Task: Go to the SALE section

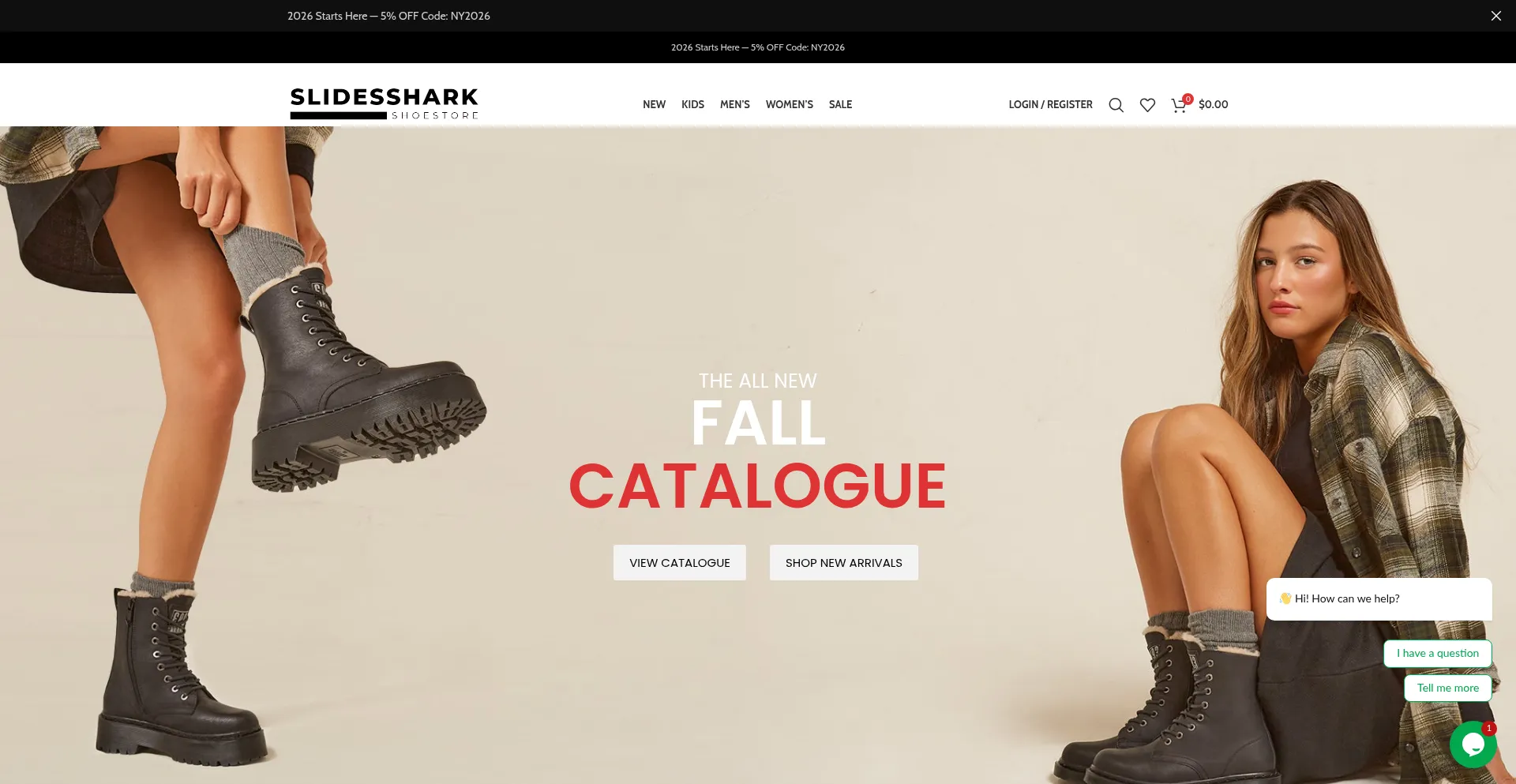Action: [x=840, y=104]
